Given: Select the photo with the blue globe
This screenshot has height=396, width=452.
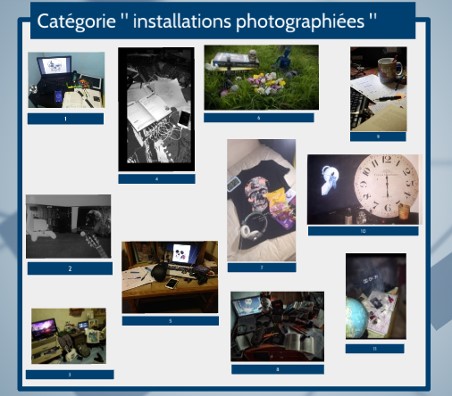Looking at the screenshot, I should coord(376,296).
